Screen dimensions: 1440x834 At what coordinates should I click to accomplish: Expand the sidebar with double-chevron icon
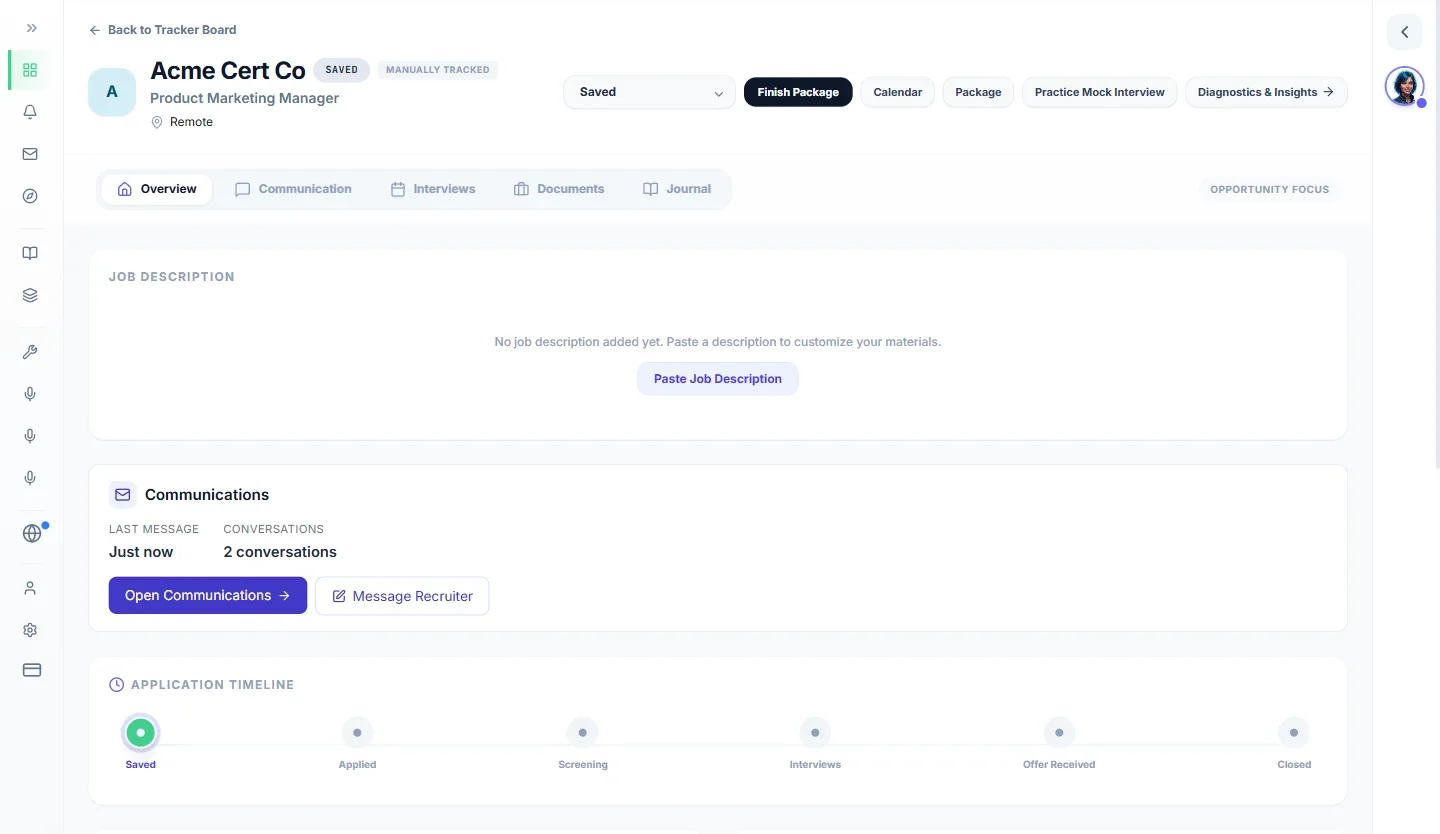point(31,28)
